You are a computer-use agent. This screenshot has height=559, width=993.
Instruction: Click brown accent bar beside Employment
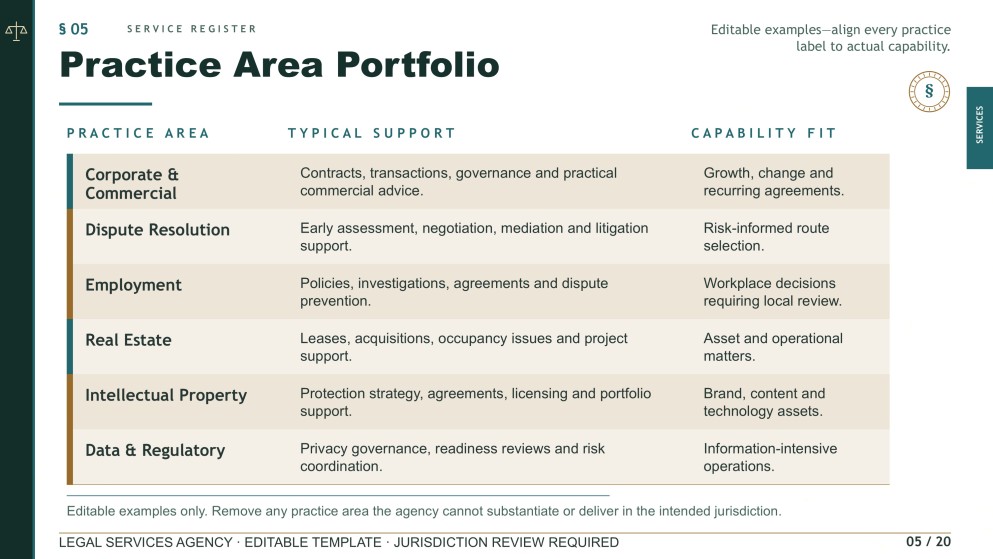[70, 291]
